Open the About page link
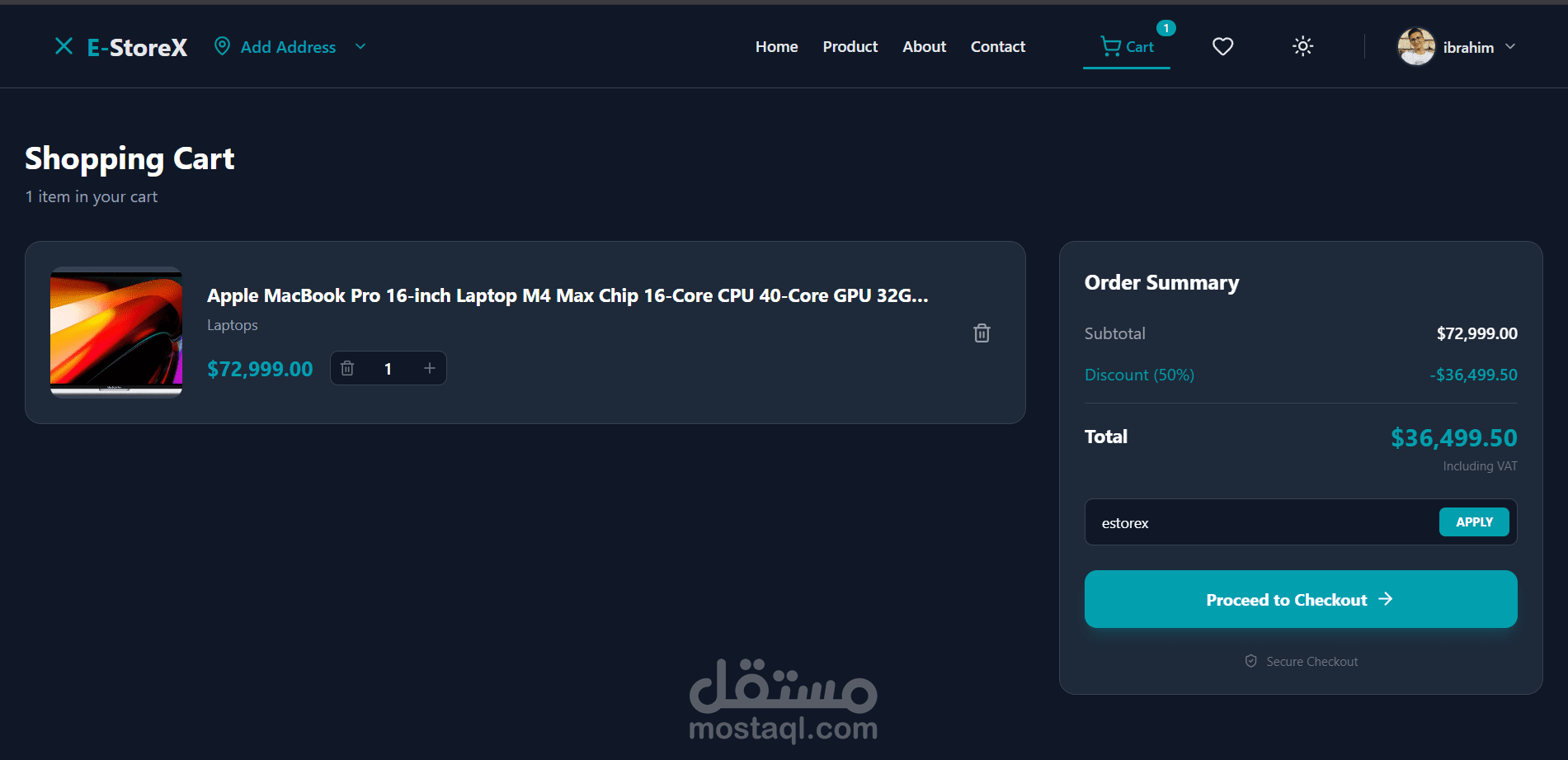 (924, 46)
